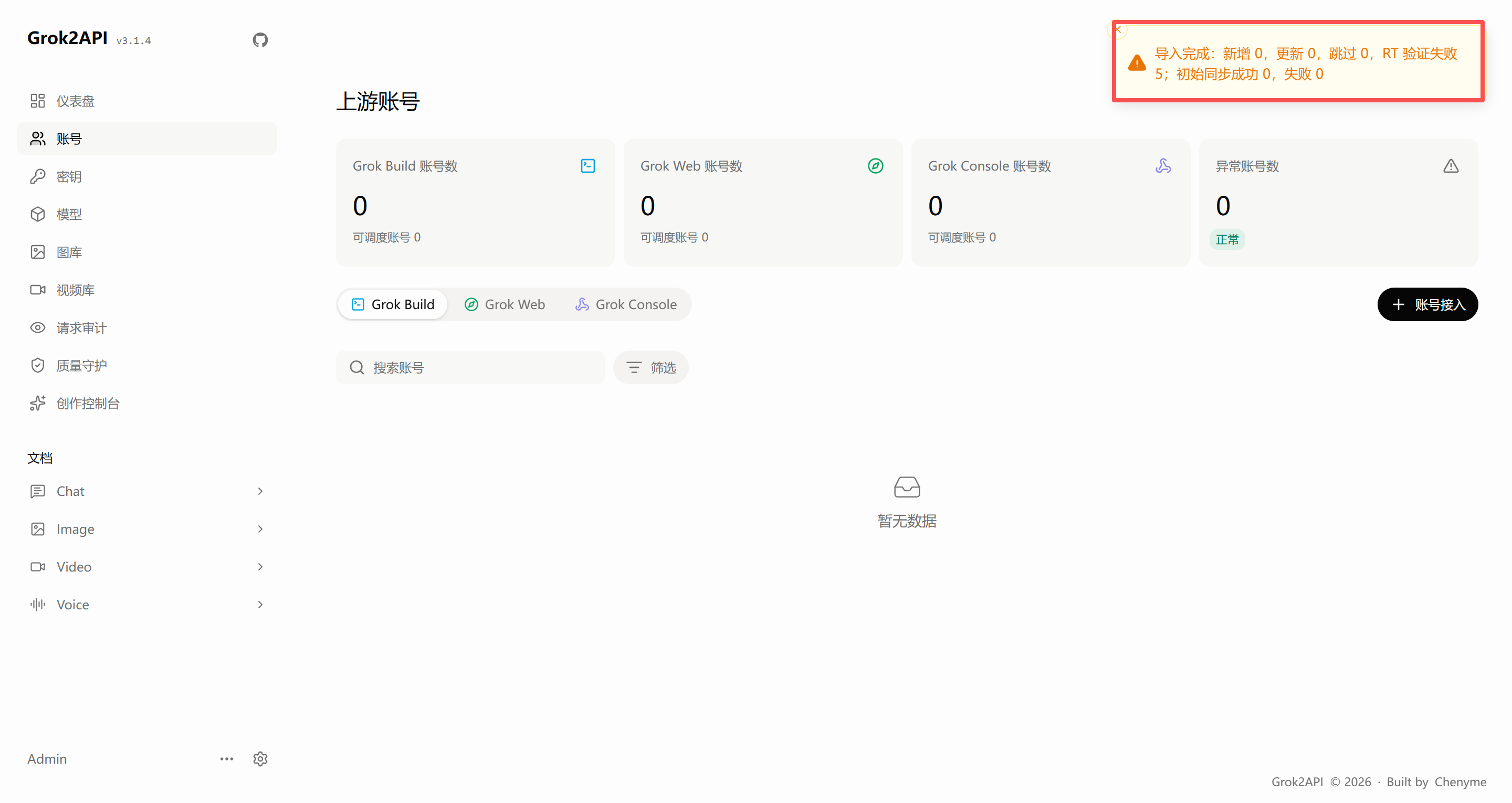Click the Grok Console card webhook icon

click(1163, 166)
